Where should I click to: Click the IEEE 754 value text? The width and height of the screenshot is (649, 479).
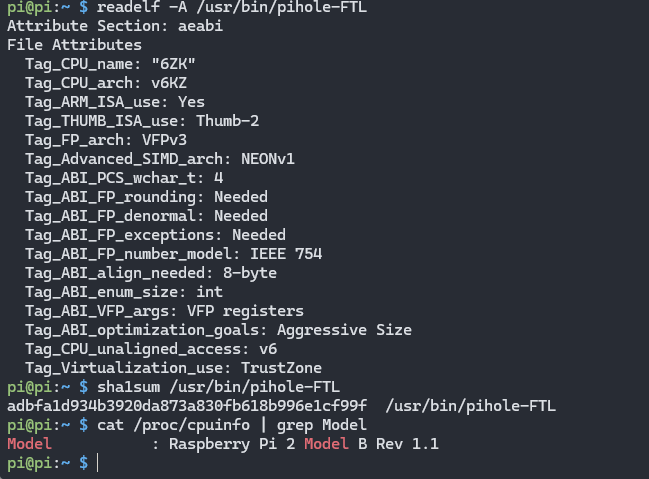286,254
